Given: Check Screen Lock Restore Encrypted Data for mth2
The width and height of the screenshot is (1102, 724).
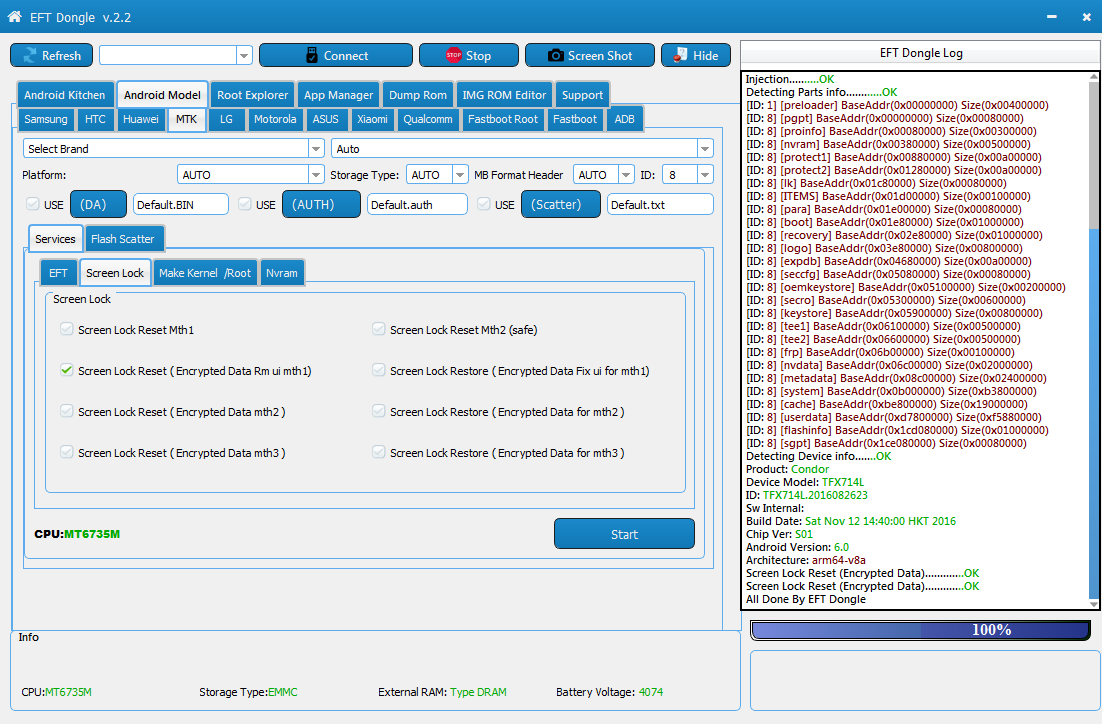Looking at the screenshot, I should (379, 411).
